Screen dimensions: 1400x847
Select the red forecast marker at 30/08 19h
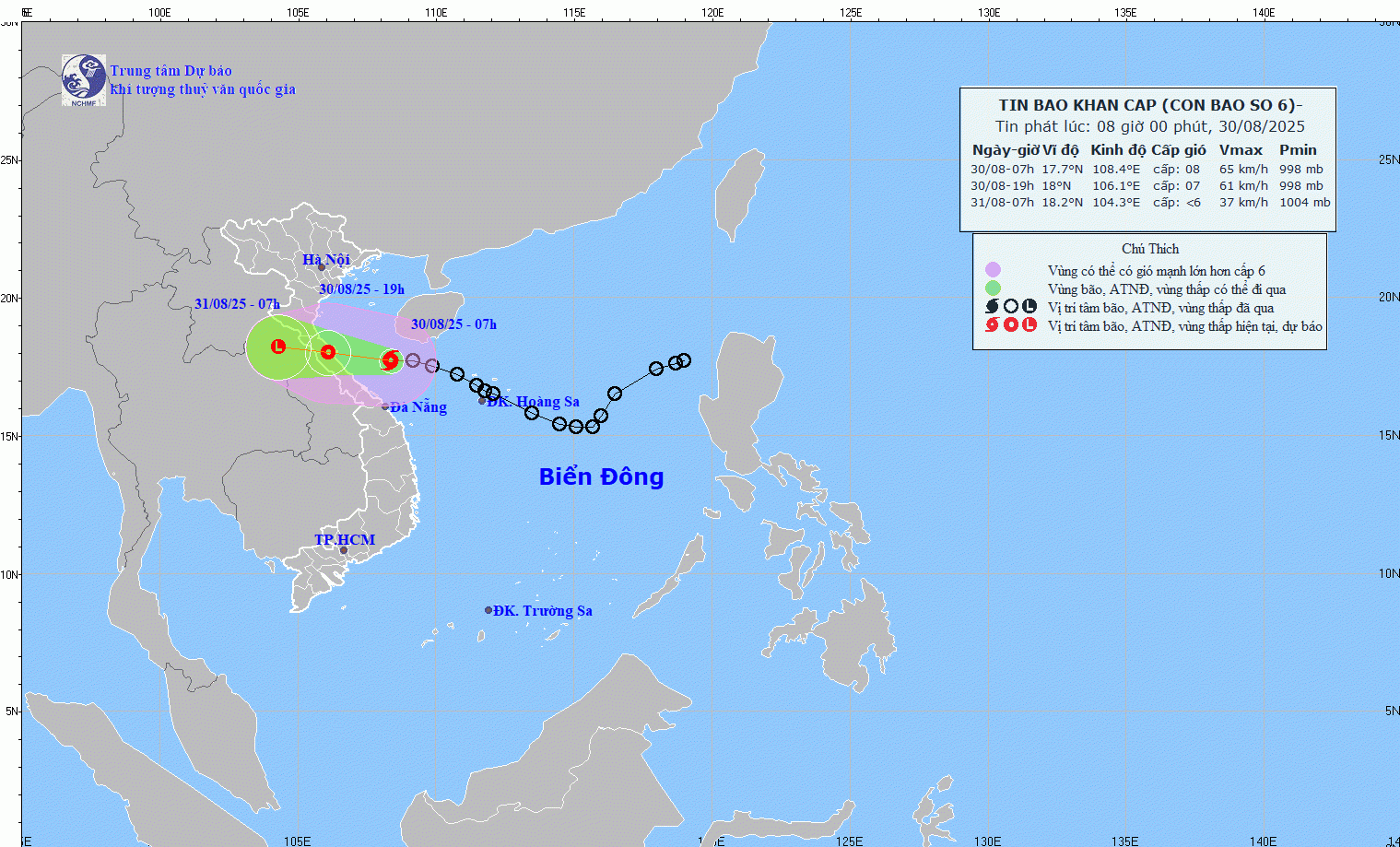(x=328, y=352)
